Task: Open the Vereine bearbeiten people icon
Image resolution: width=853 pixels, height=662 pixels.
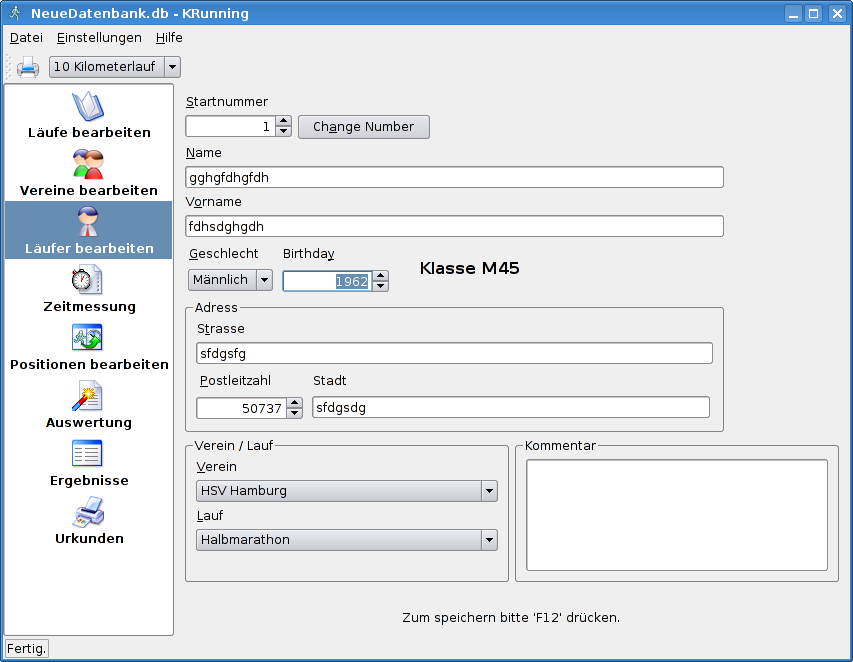Action: [88, 164]
